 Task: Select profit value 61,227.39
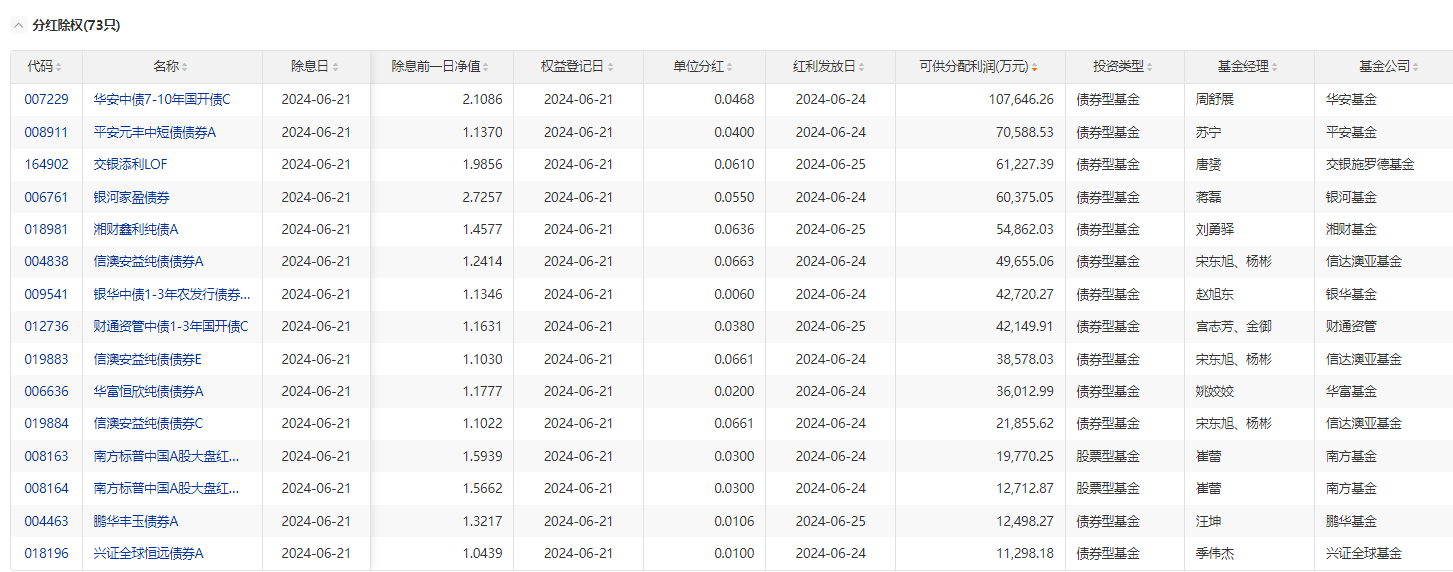point(1024,164)
